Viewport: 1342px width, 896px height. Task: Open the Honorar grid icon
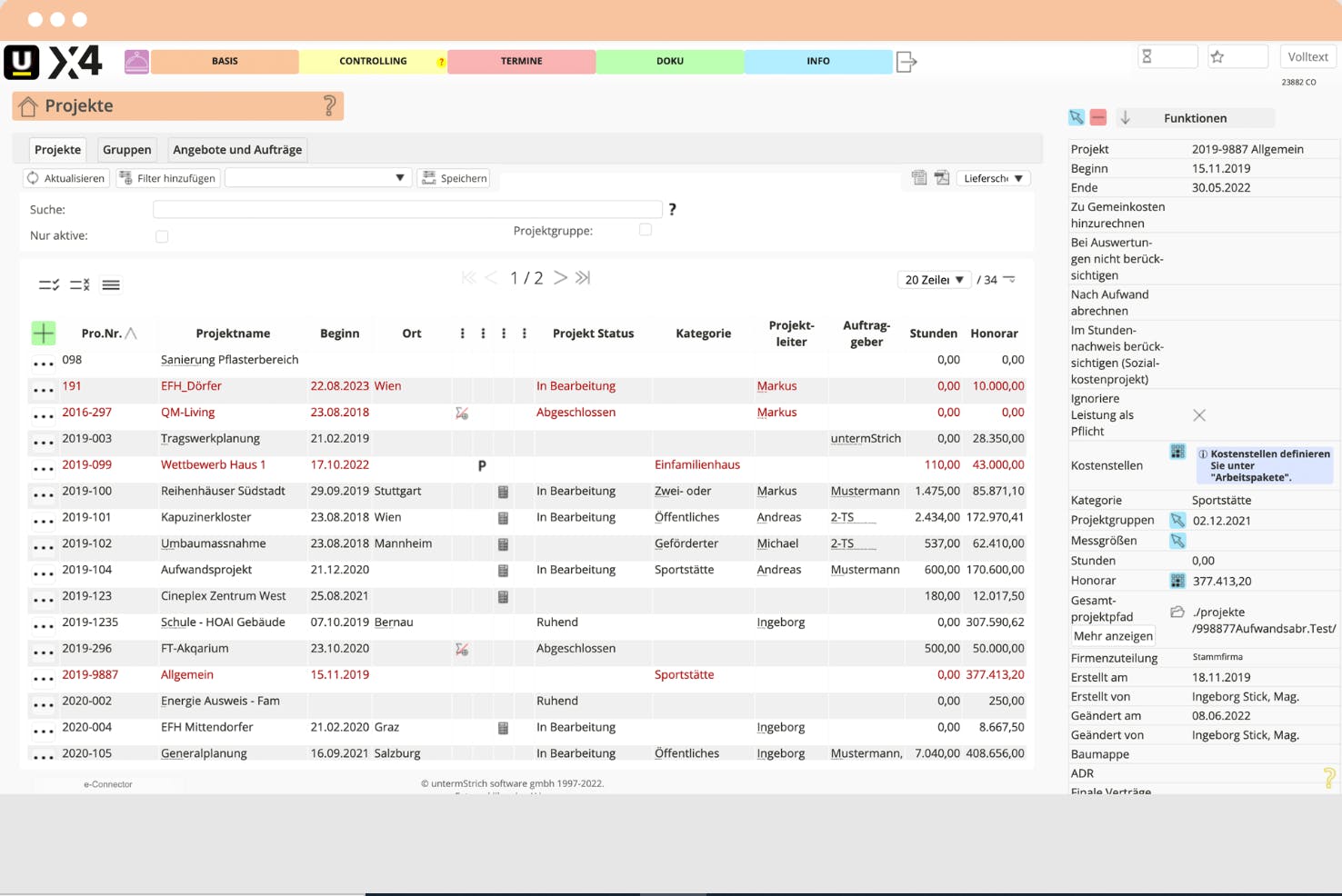coord(1177,581)
